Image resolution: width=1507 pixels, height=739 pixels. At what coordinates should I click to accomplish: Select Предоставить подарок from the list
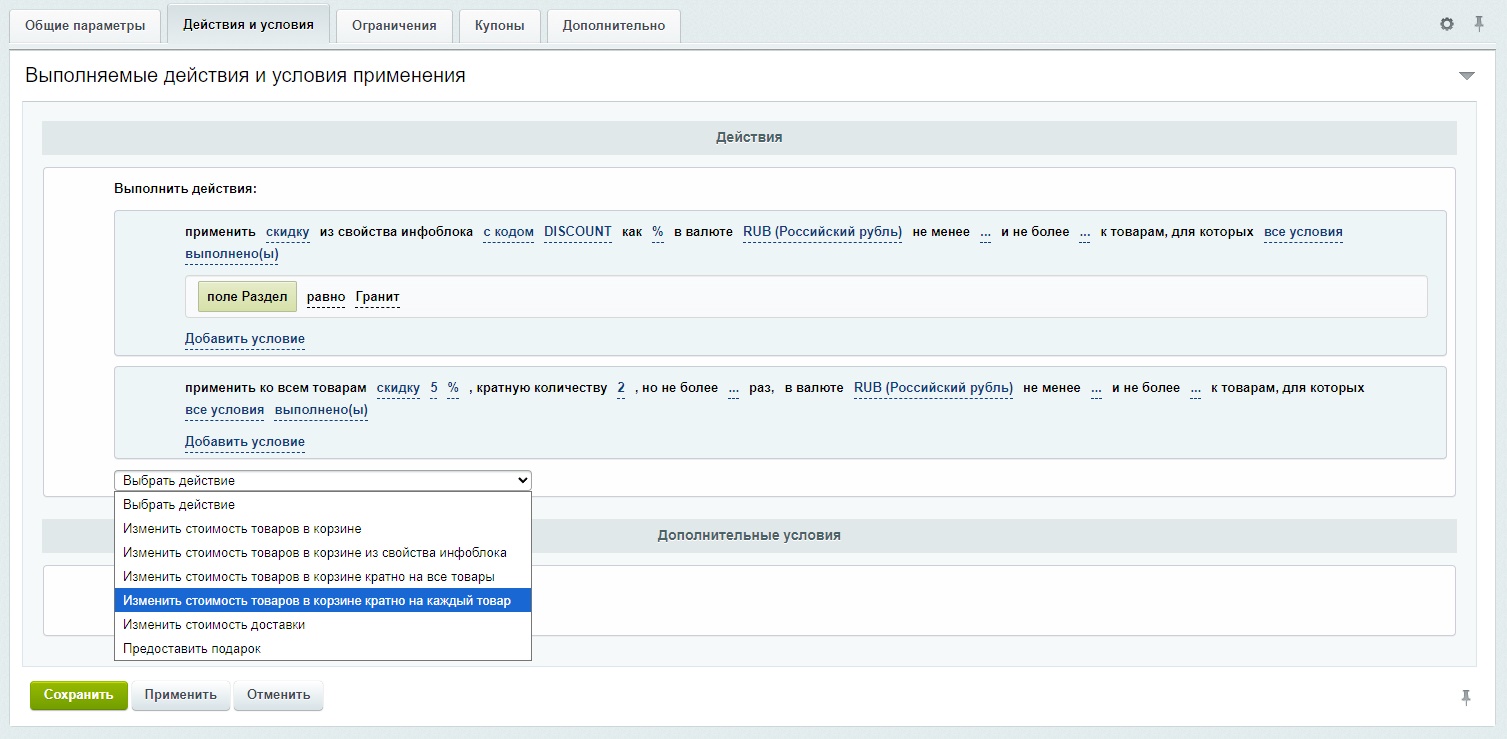(191, 649)
